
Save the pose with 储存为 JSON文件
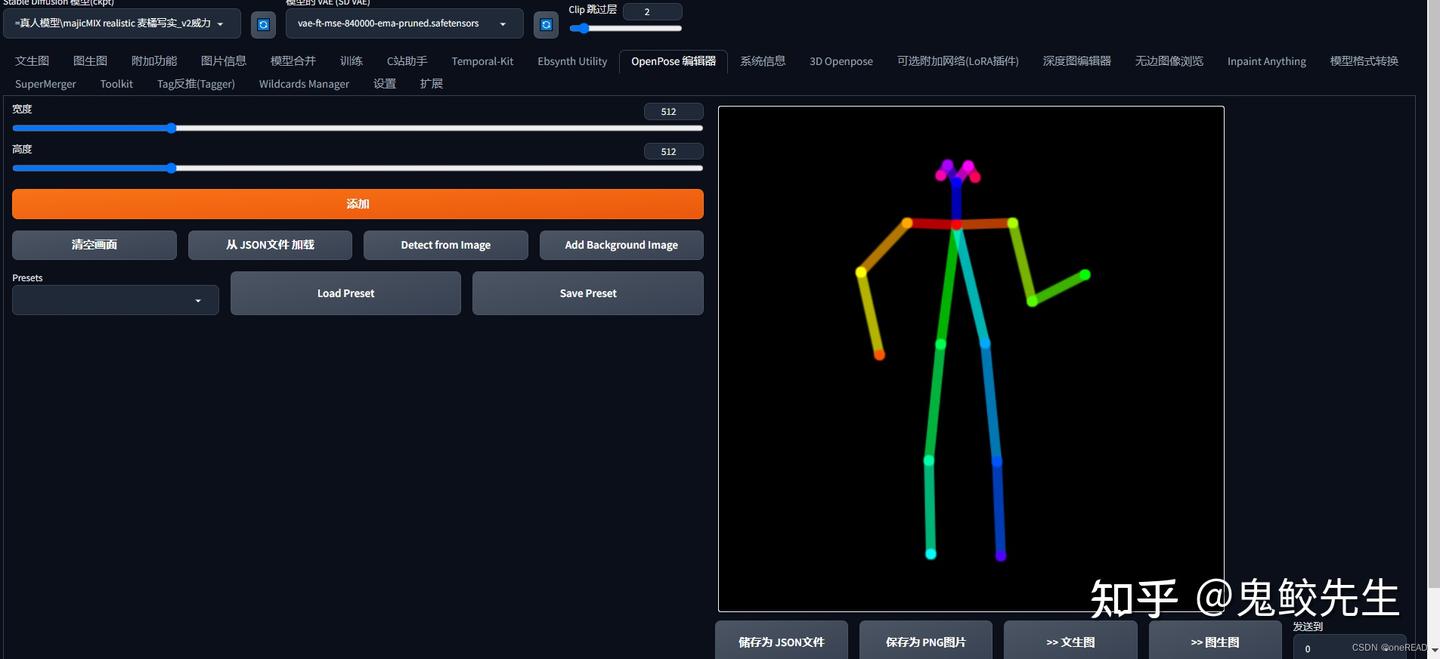click(781, 641)
